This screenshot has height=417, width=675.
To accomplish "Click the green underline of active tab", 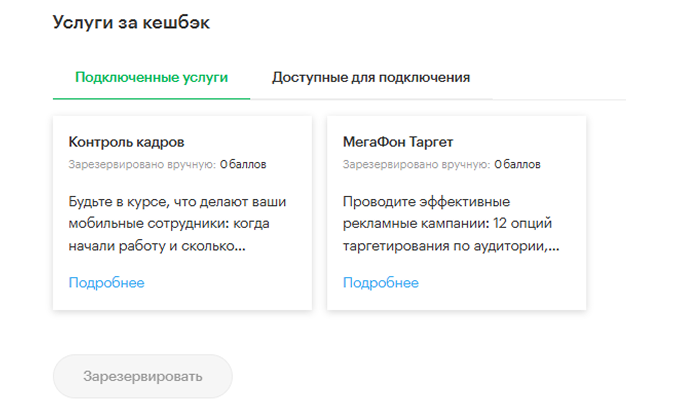I will click(152, 99).
